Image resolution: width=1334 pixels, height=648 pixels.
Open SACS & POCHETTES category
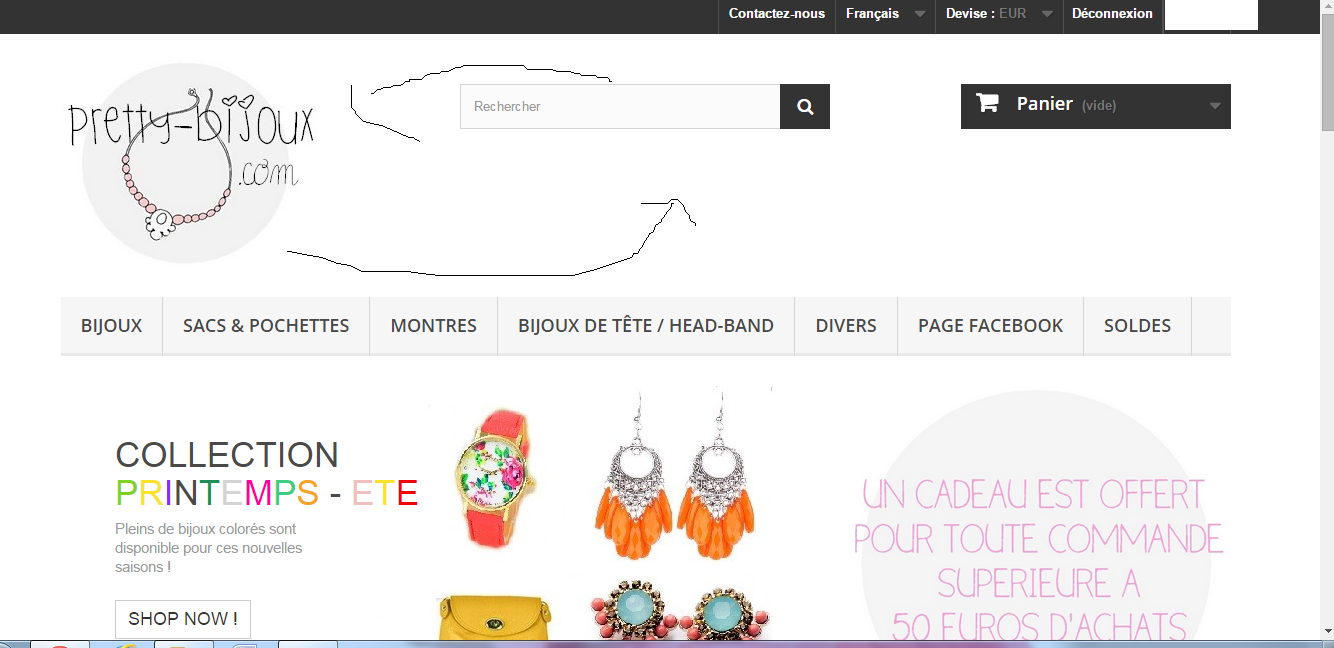pyautogui.click(x=266, y=326)
